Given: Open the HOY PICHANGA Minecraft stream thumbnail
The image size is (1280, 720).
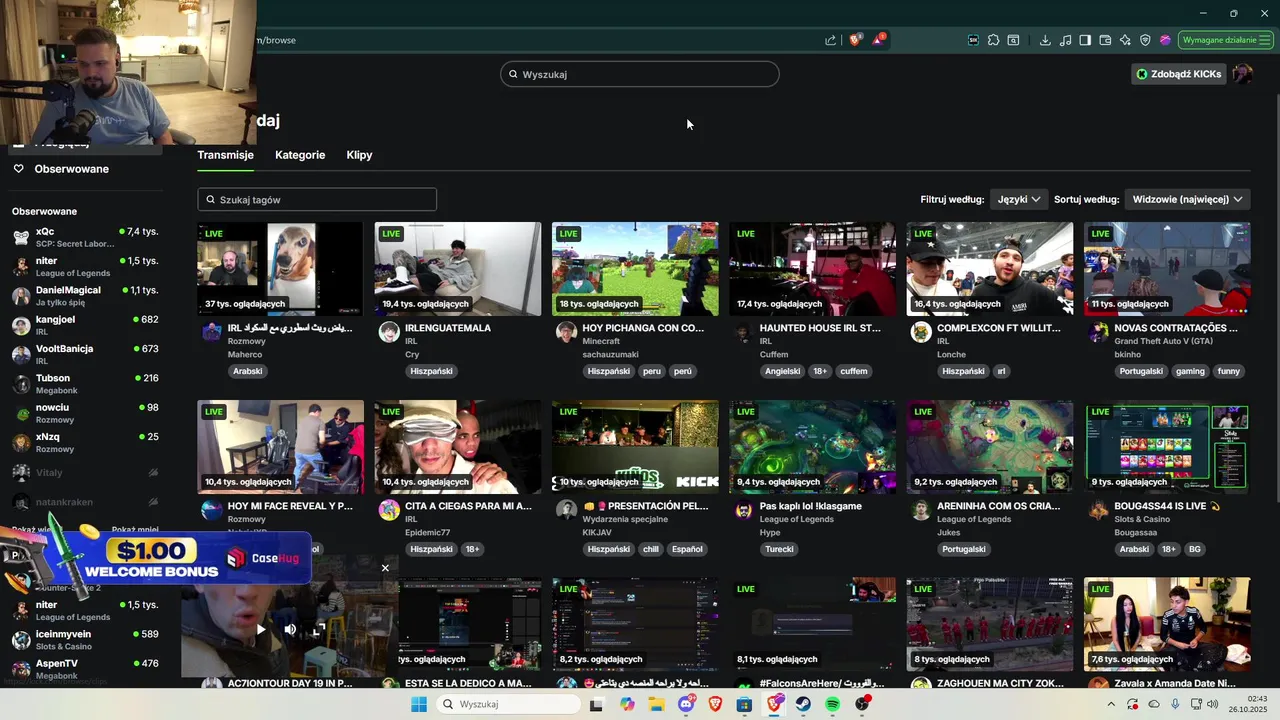Looking at the screenshot, I should [635, 269].
